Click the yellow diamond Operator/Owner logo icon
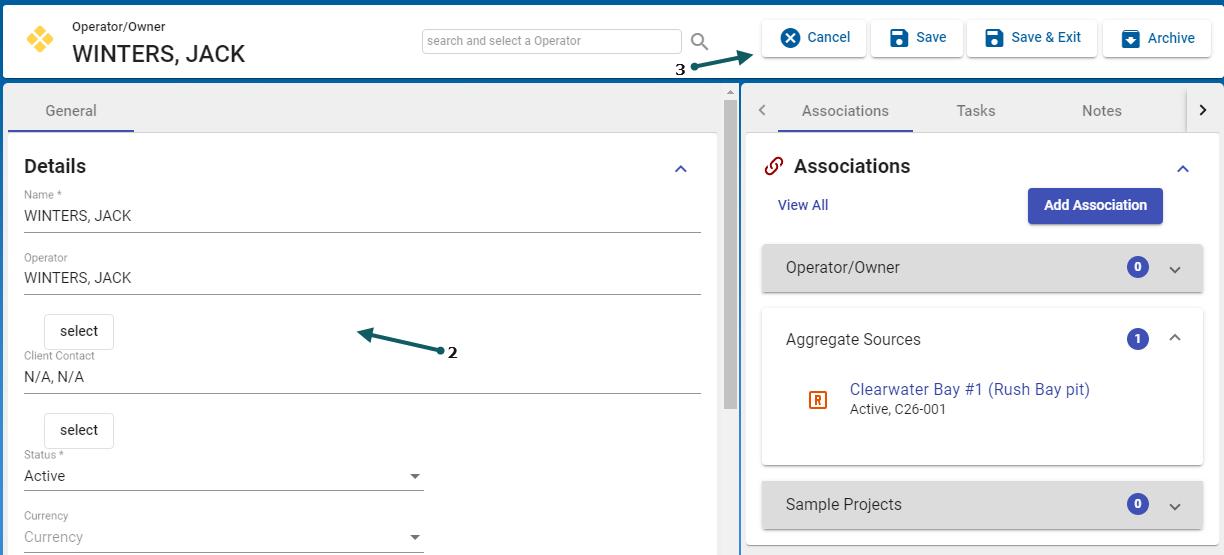This screenshot has width=1224, height=555. [40, 39]
